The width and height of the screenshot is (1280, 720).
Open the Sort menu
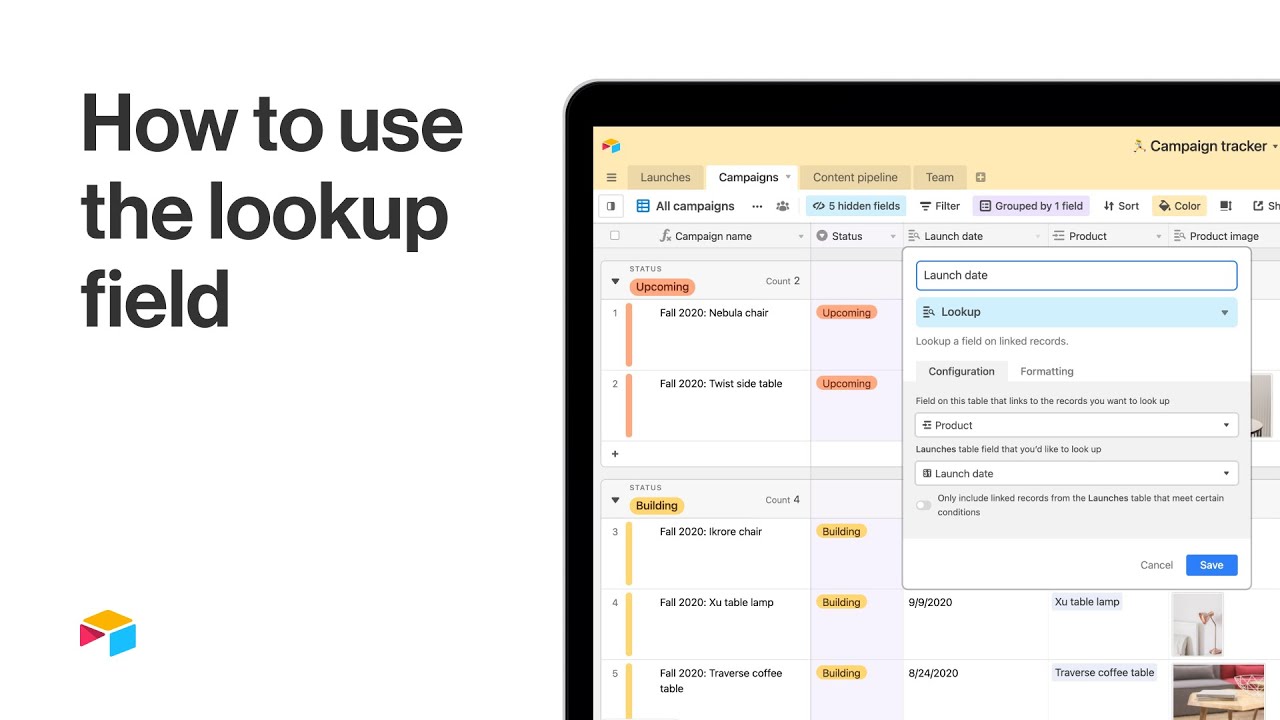(x=1121, y=206)
